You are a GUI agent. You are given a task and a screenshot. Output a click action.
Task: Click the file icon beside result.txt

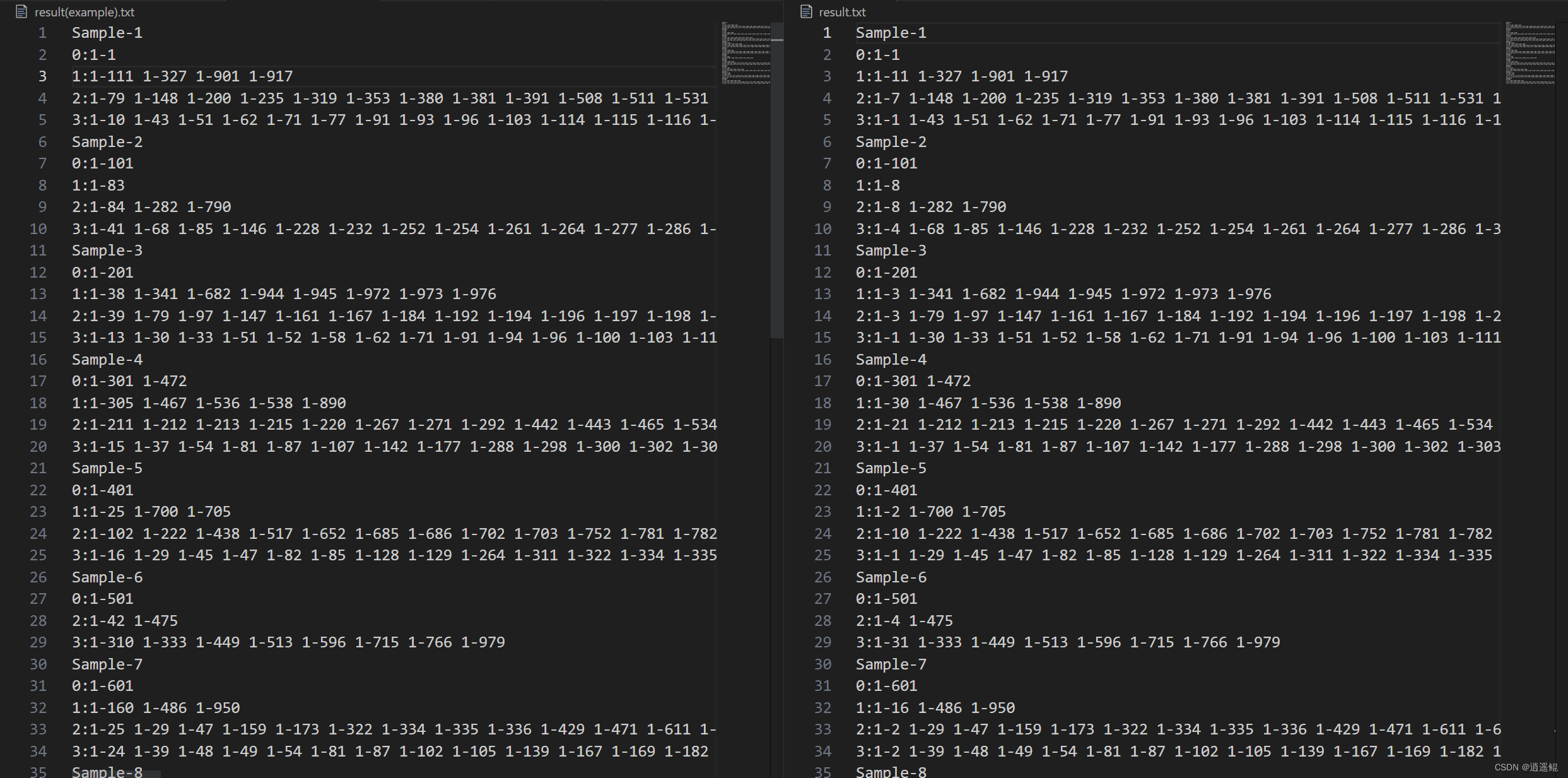click(x=806, y=11)
